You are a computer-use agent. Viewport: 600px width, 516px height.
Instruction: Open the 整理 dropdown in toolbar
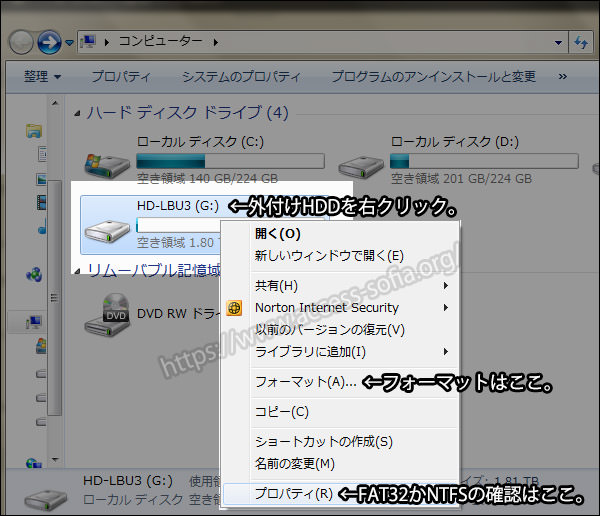[43, 76]
